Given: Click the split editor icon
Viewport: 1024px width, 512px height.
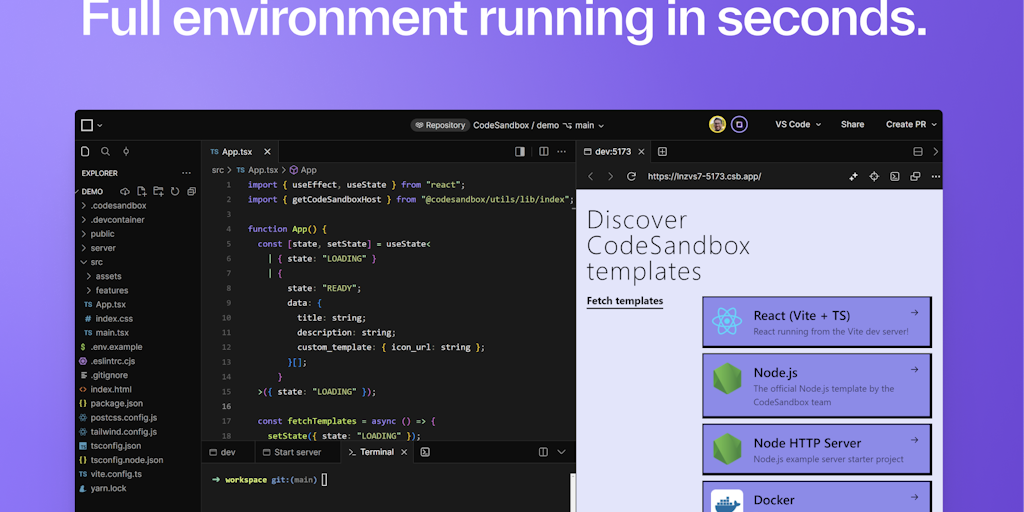Looking at the screenshot, I should (x=543, y=152).
